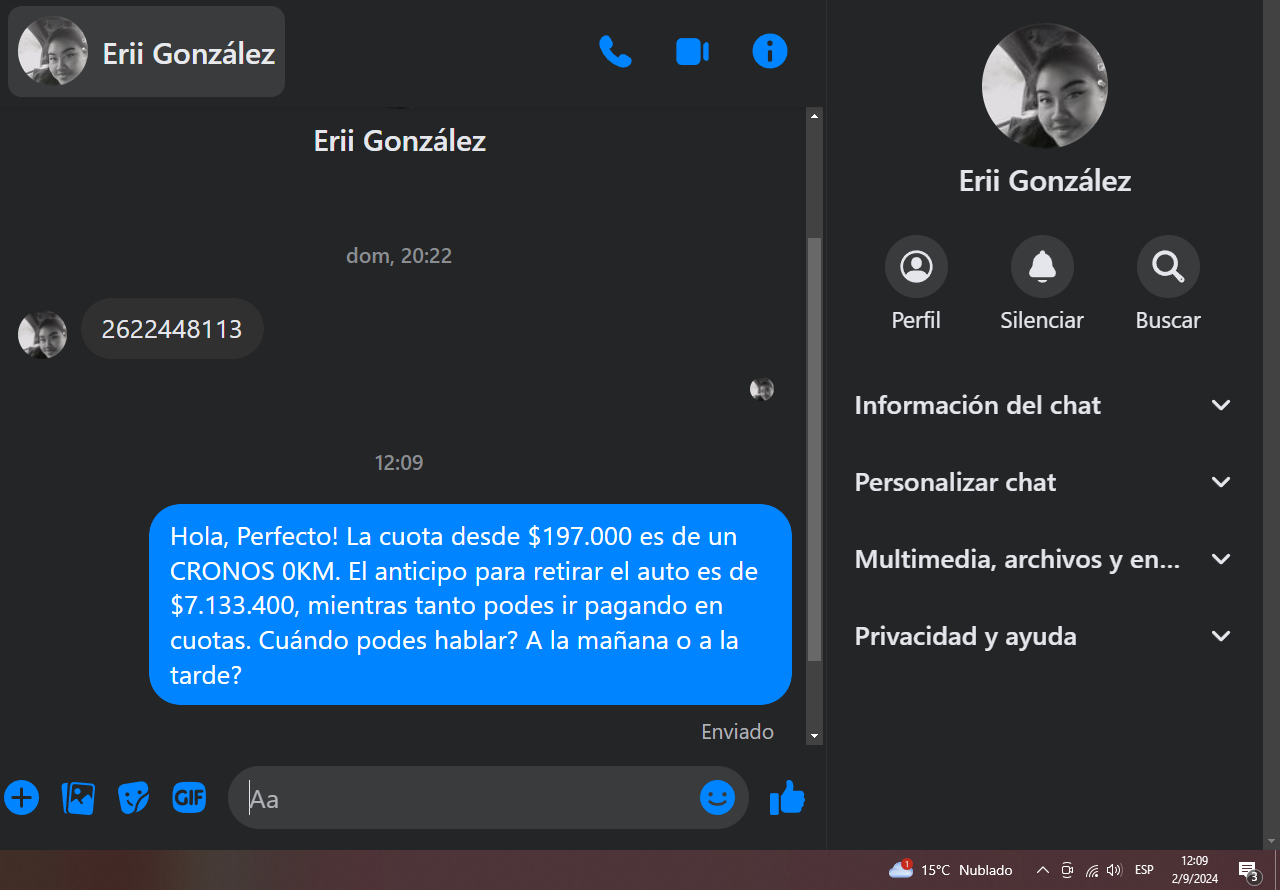The height and width of the screenshot is (890, 1280).
Task: Expand Multimedia, archivos y enlaces section
Action: [x=1043, y=559]
